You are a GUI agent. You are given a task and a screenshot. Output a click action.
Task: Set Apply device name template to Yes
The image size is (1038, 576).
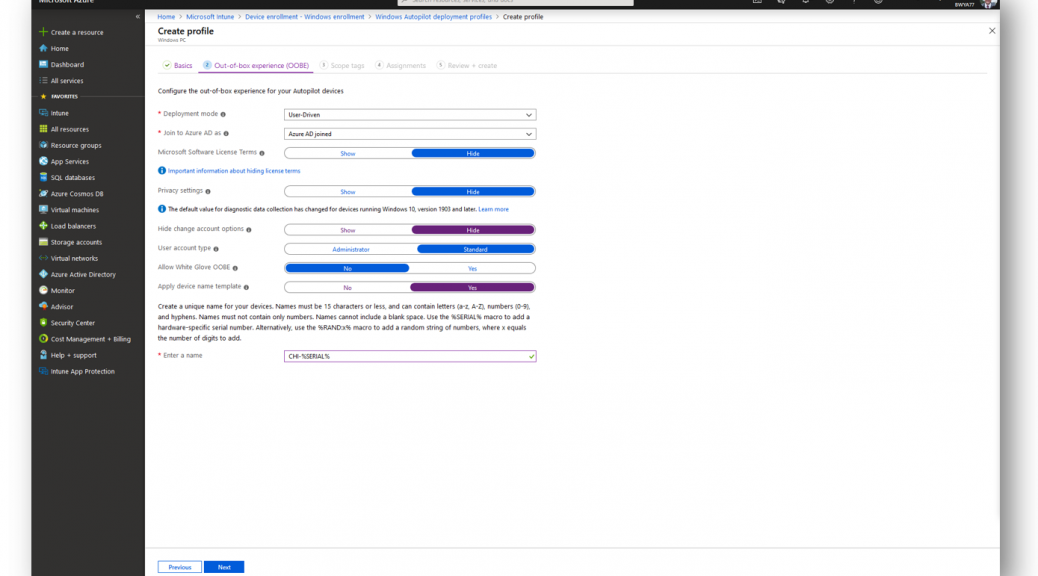tap(472, 288)
